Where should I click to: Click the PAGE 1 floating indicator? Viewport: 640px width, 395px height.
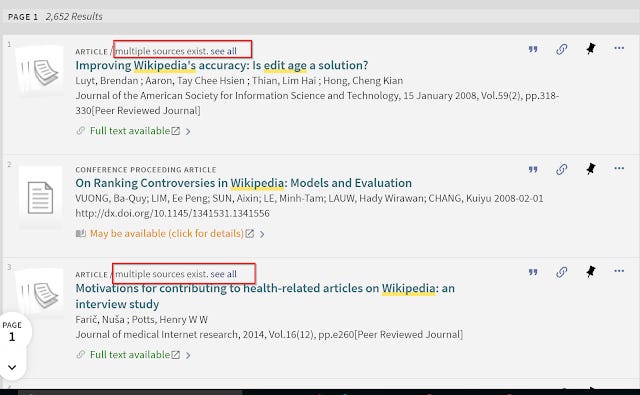click(12, 331)
